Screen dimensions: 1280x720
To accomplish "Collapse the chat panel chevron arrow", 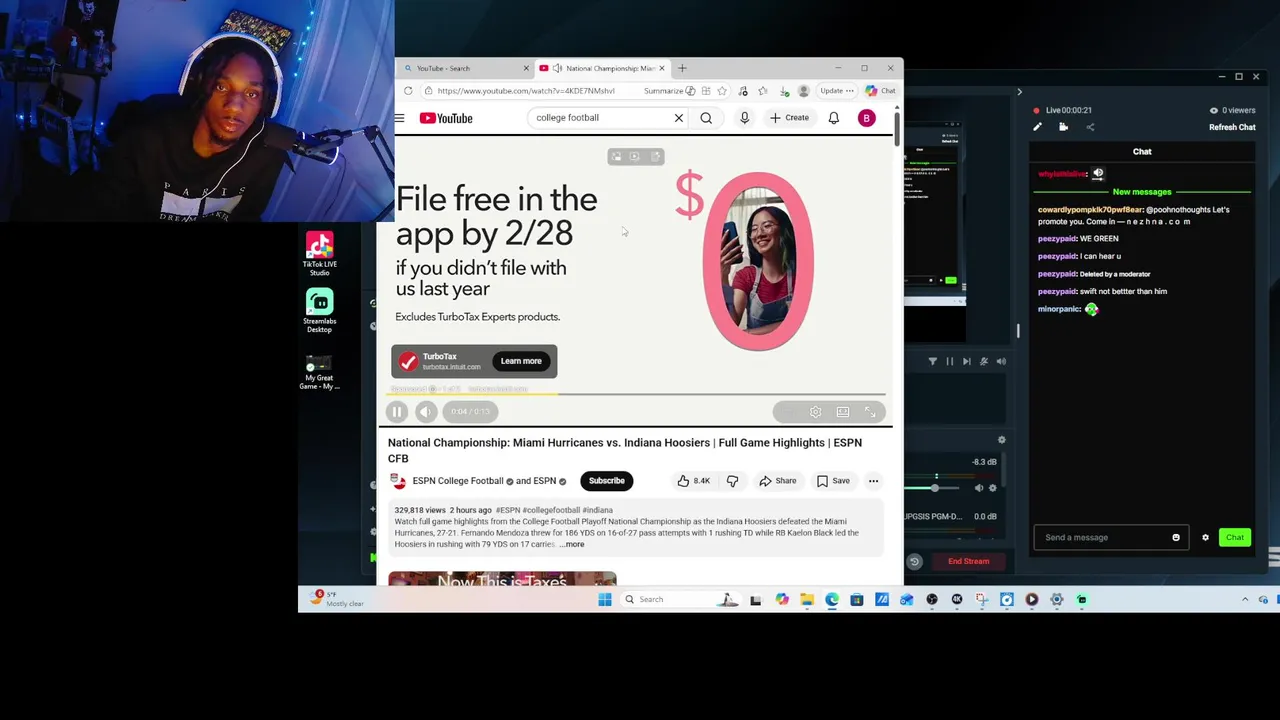I will pyautogui.click(x=1019, y=92).
